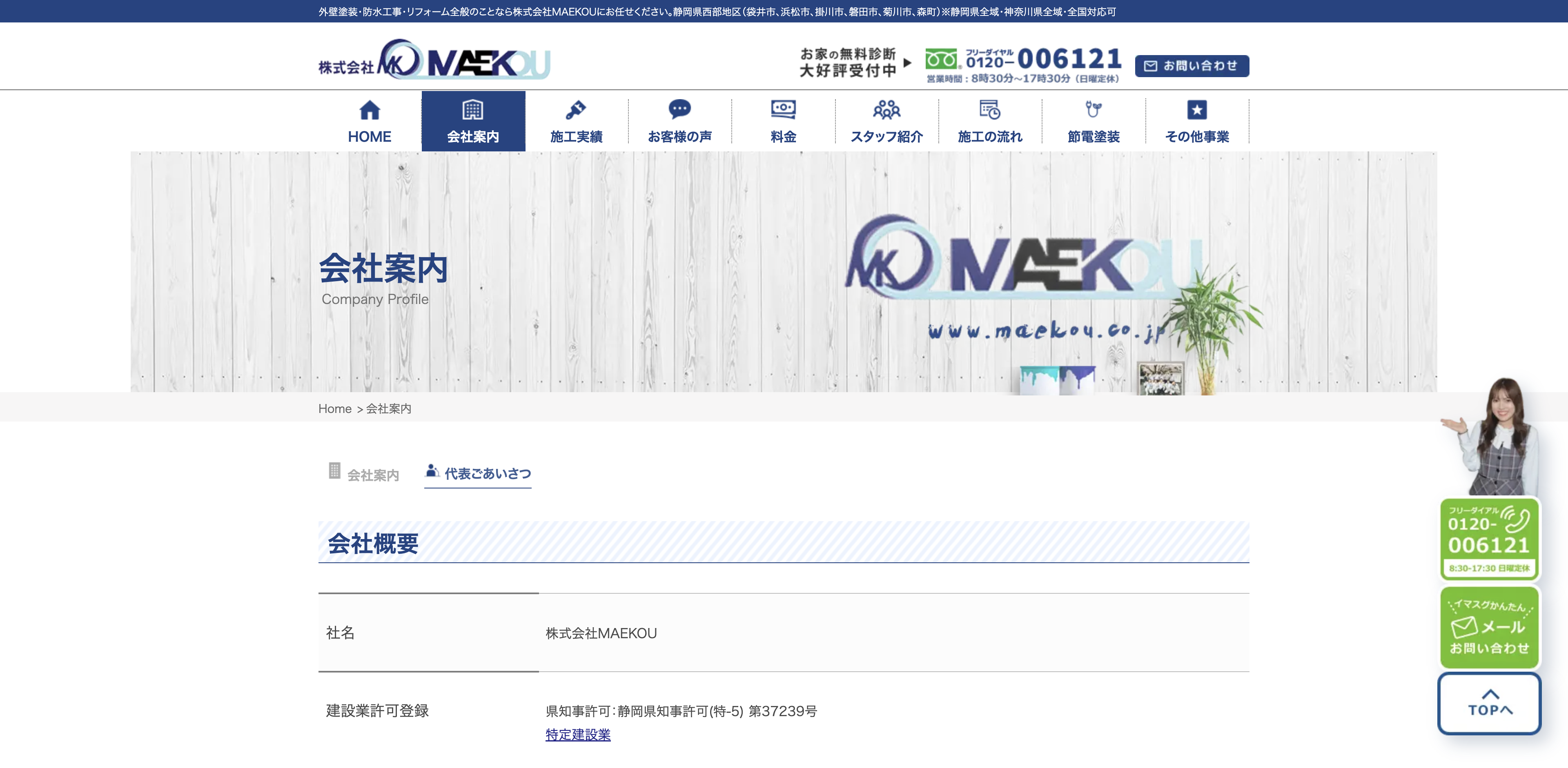Call the 0120-006121 number in header
The image size is (1568, 768).
point(1044,59)
